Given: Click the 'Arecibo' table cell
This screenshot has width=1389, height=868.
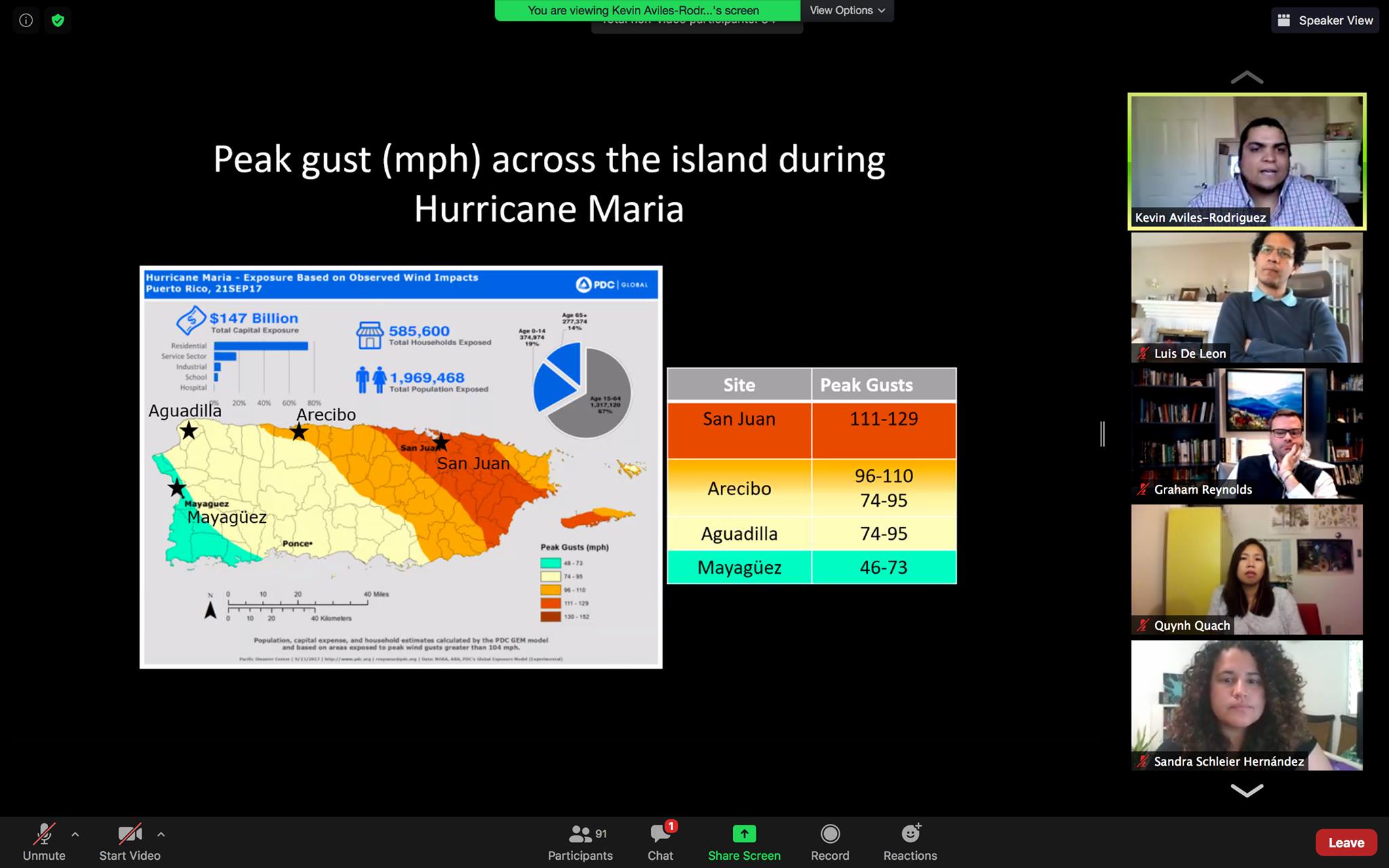Looking at the screenshot, I should [x=739, y=488].
